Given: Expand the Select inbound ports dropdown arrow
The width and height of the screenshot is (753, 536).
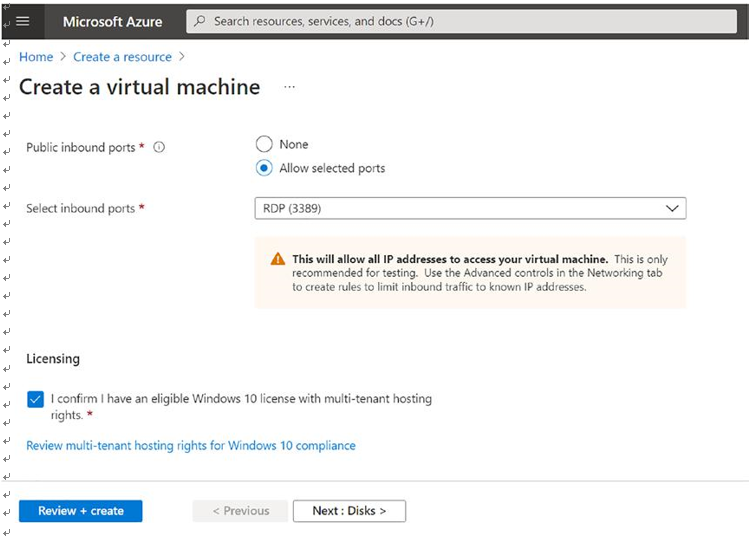Looking at the screenshot, I should pos(672,208).
